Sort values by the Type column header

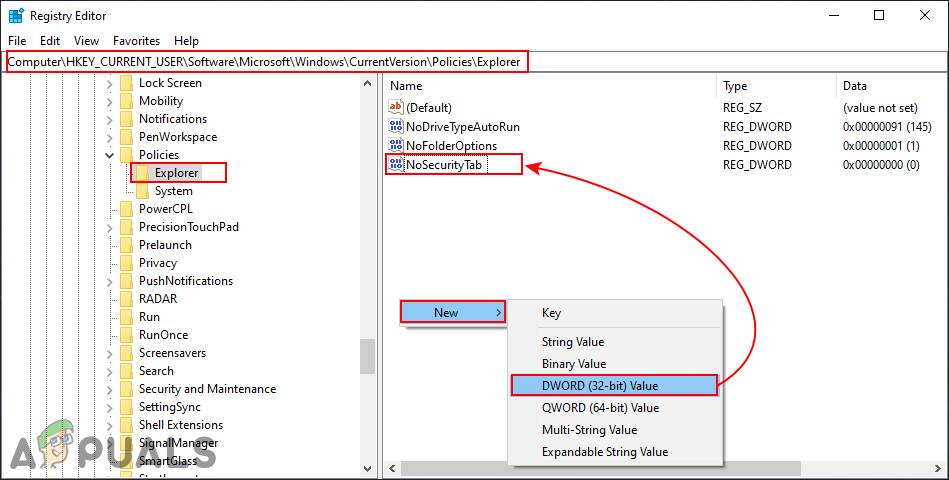tap(777, 86)
